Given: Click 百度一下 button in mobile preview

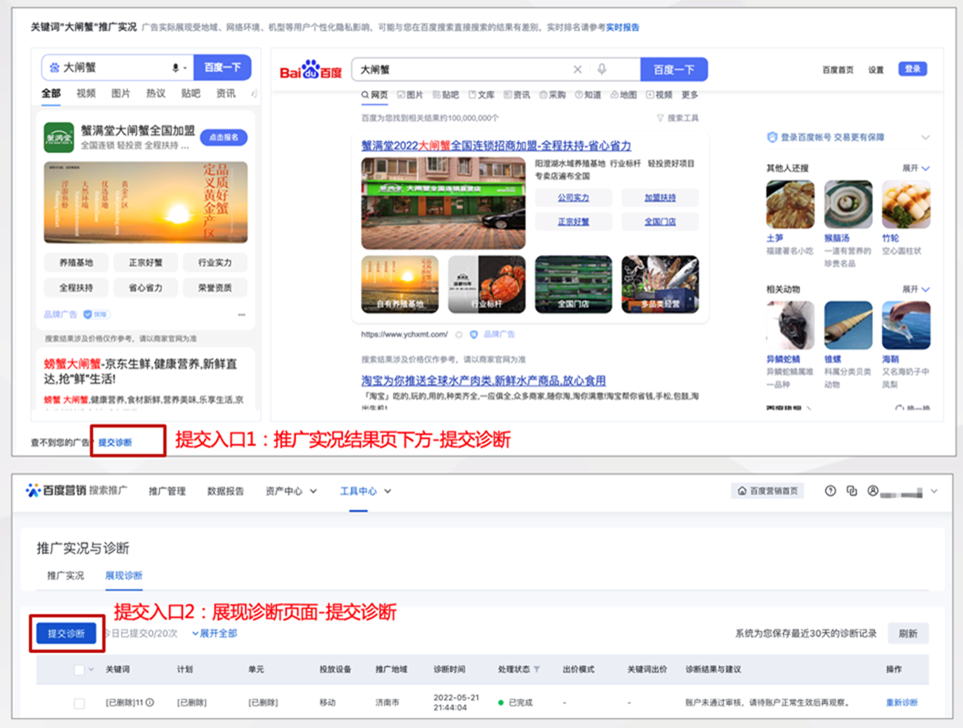Looking at the screenshot, I should click(x=222, y=68).
